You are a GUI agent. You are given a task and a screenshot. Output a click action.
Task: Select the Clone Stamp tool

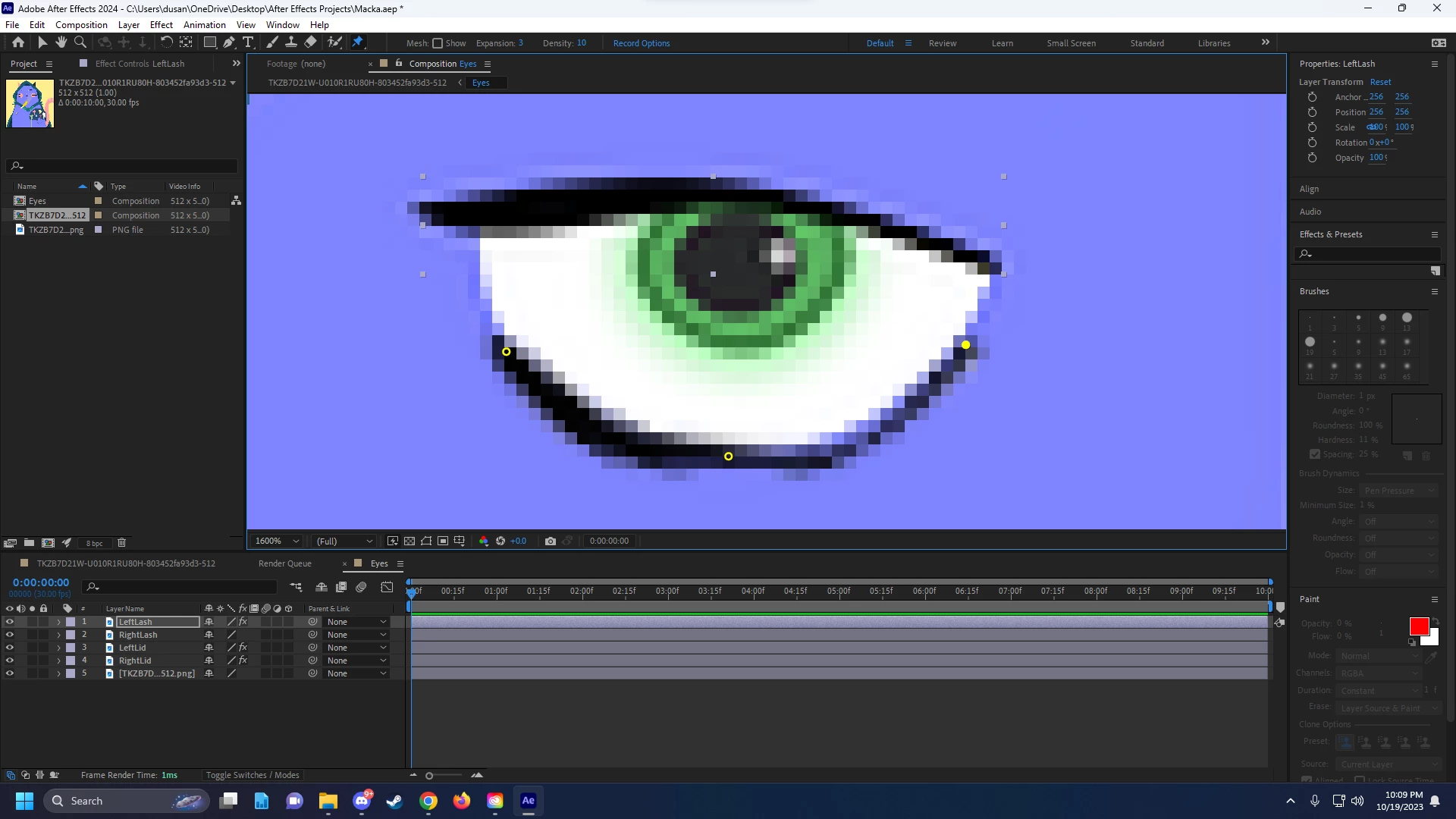point(291,42)
